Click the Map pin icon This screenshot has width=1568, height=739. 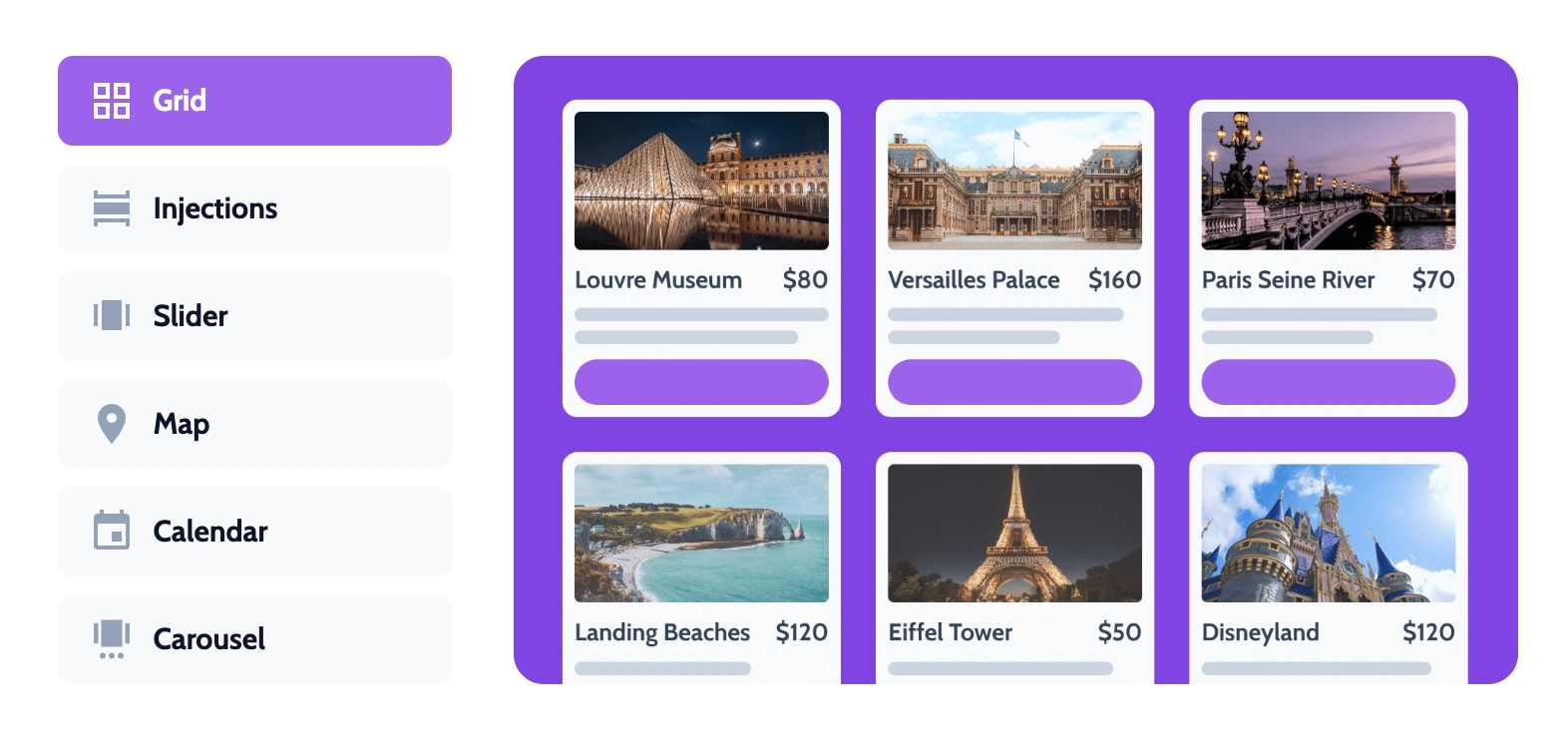pos(112,424)
